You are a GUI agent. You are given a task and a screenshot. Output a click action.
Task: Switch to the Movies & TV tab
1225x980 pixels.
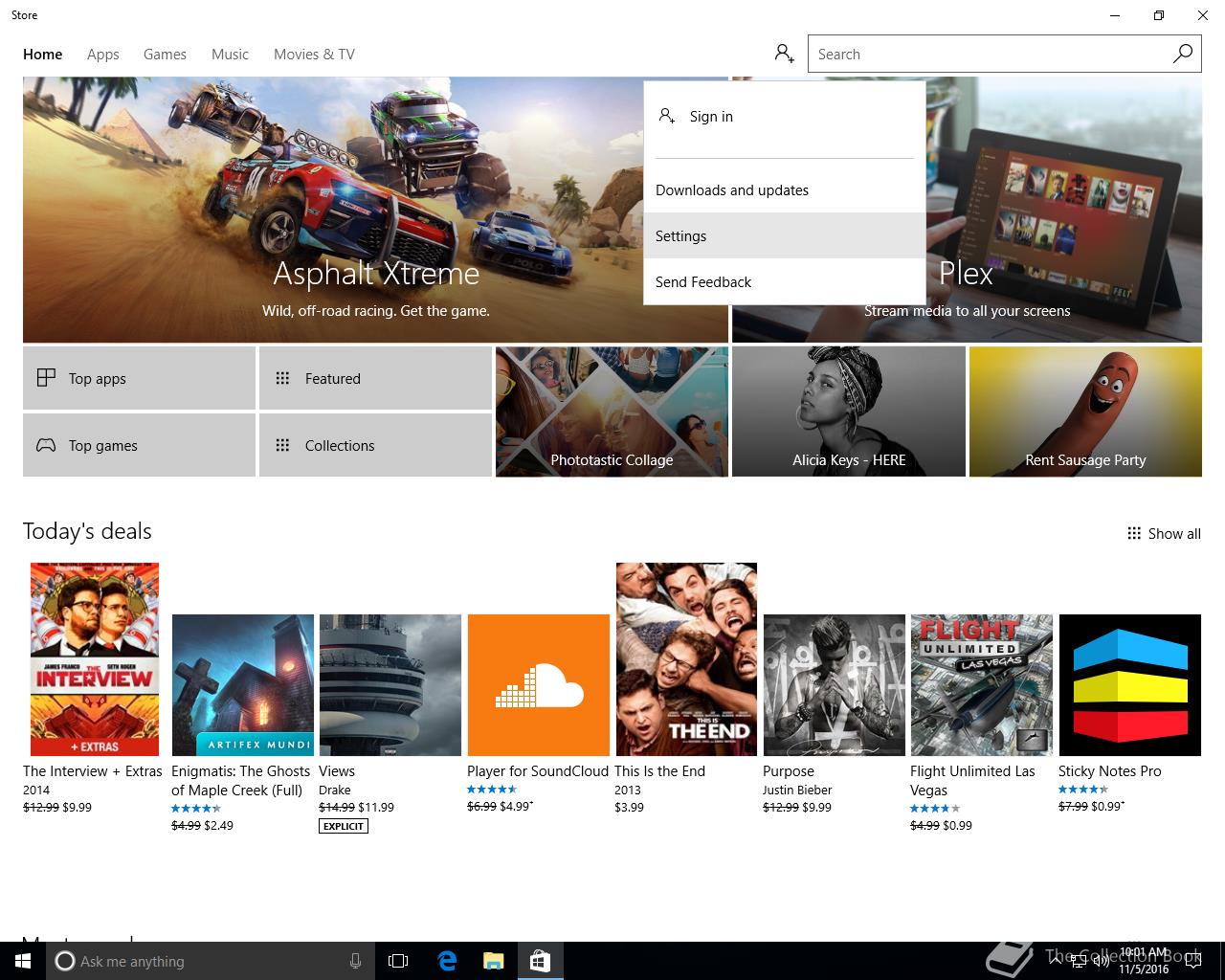[x=314, y=55]
